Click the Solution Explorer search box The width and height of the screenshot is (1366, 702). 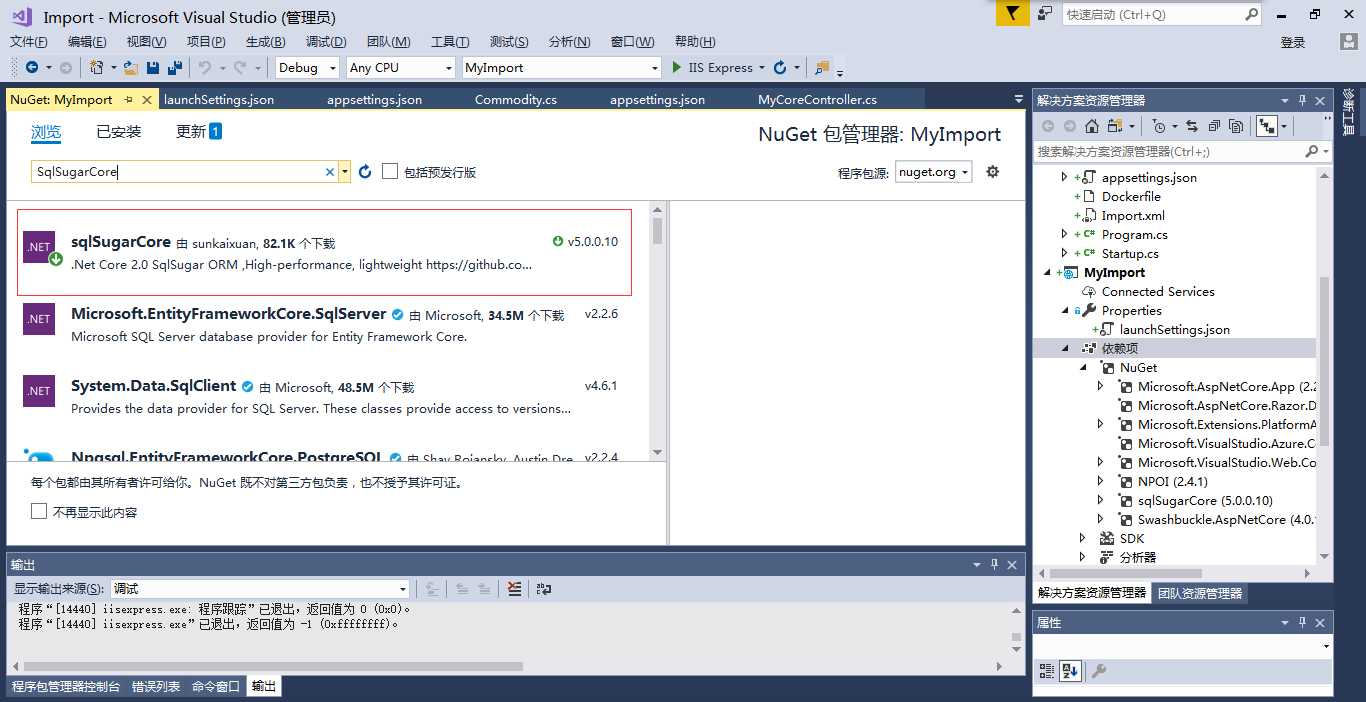(x=1170, y=151)
